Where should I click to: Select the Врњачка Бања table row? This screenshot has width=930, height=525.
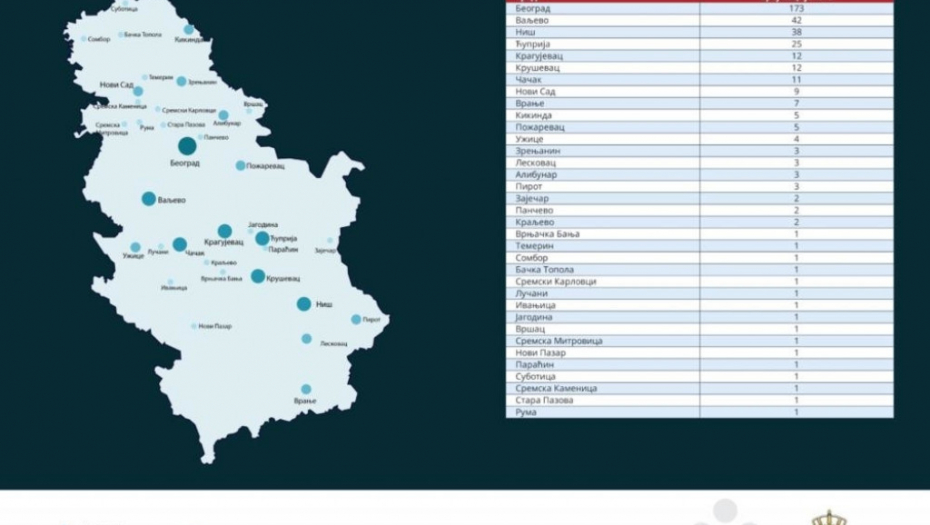[699, 234]
